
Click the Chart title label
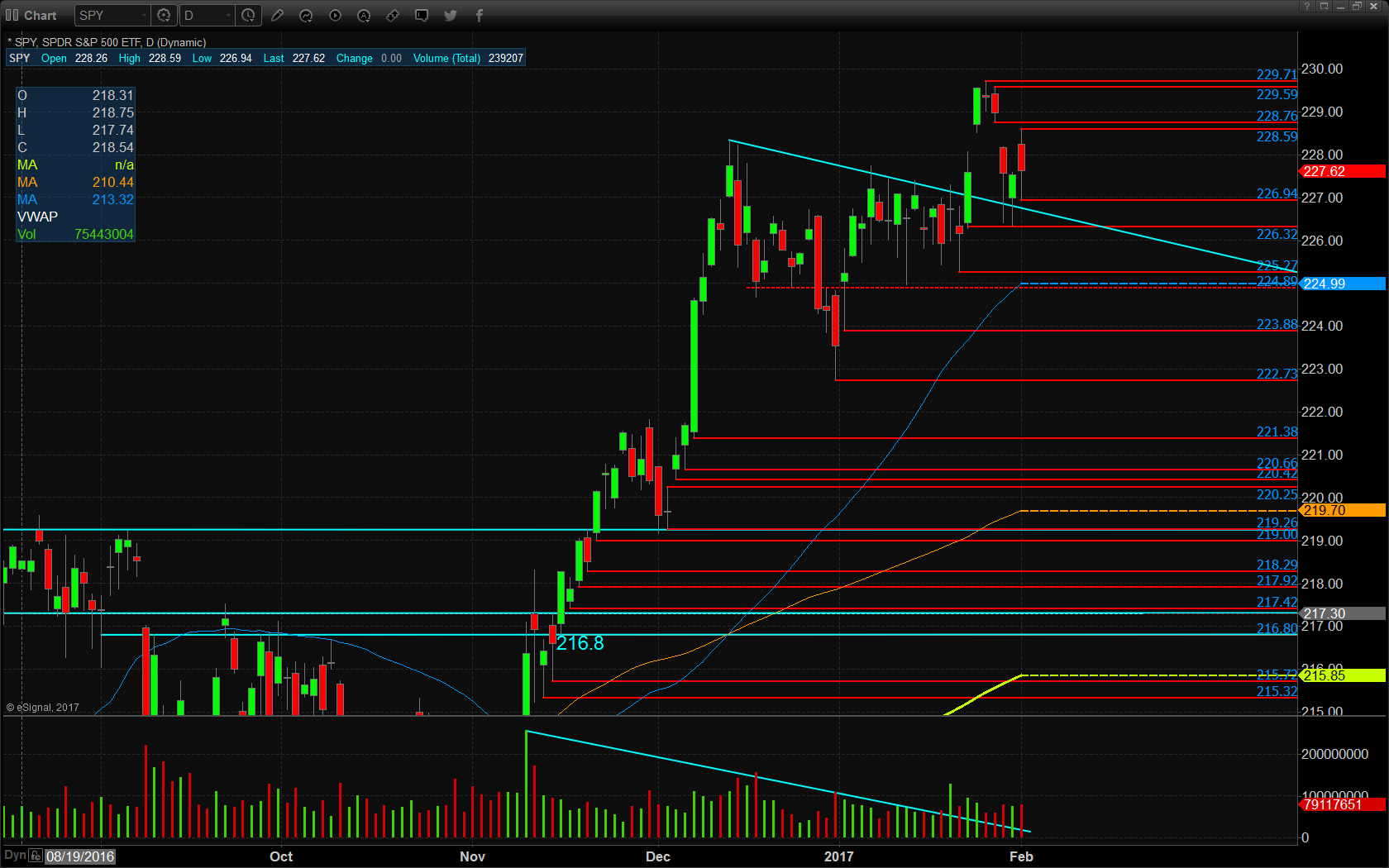tap(41, 15)
